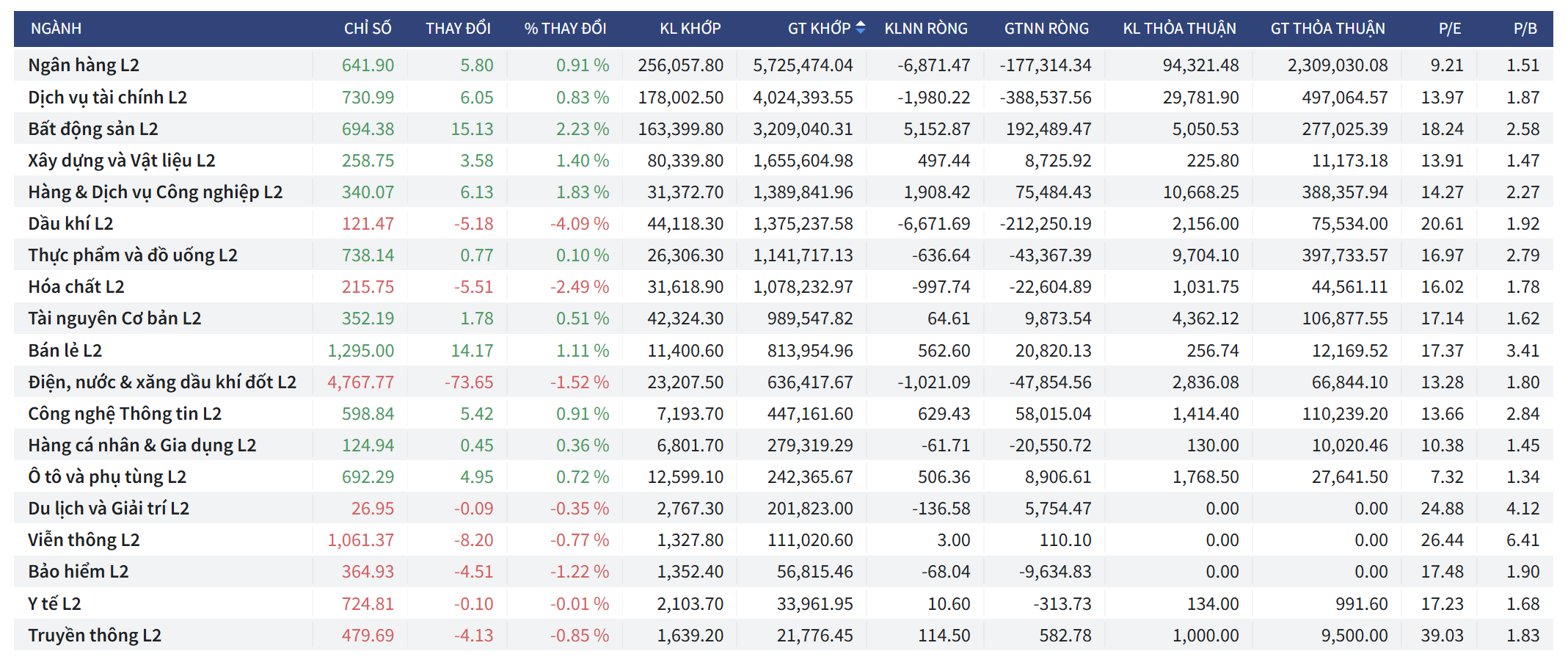Click the NGÀNH column header

(x=56, y=29)
